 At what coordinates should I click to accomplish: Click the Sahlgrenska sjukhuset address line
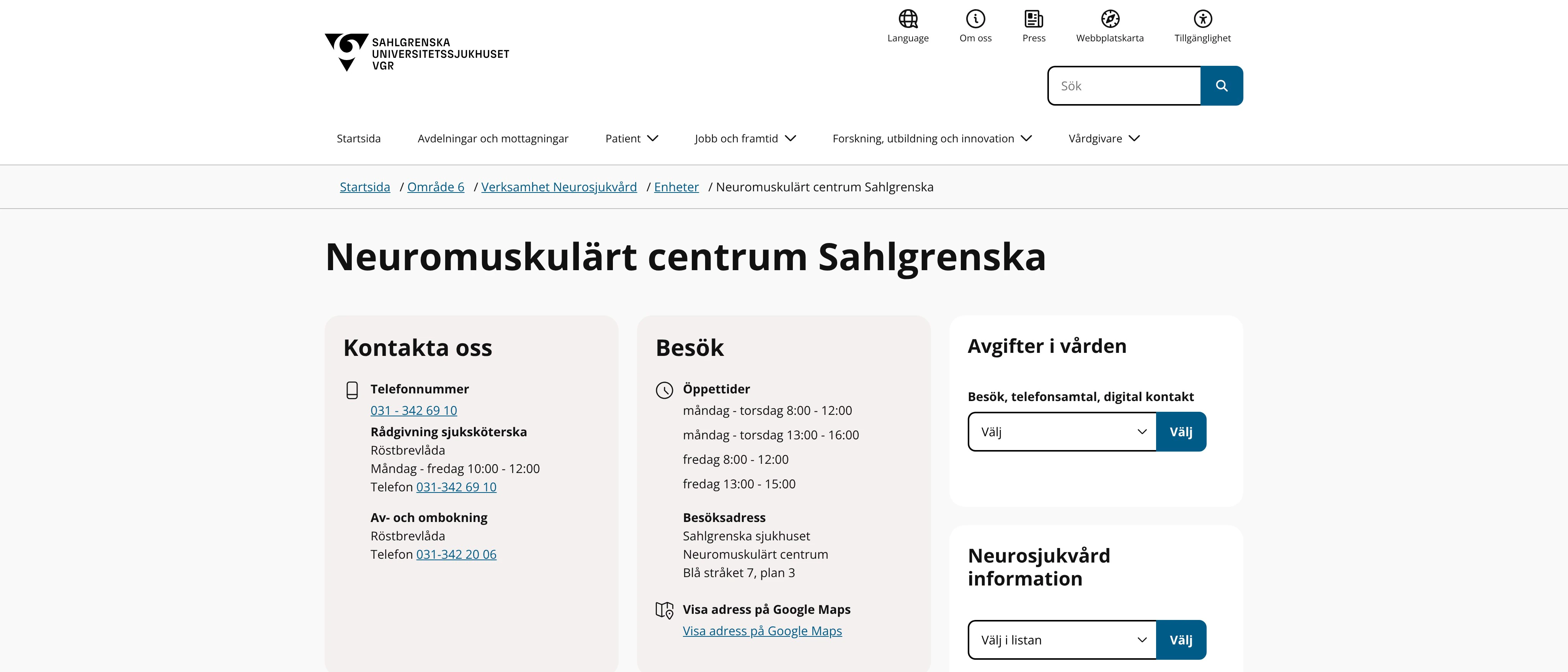click(746, 537)
